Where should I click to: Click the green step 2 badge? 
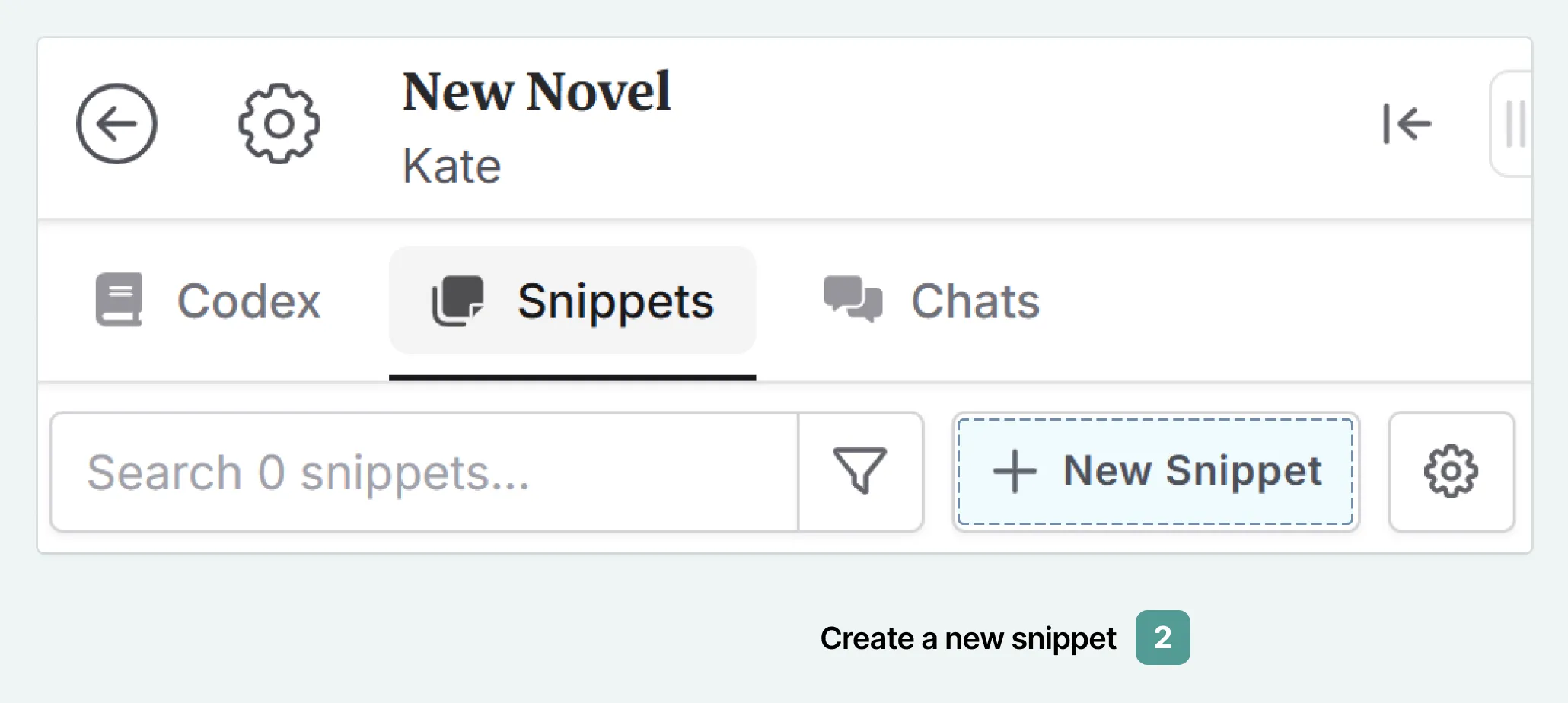[x=1162, y=638]
